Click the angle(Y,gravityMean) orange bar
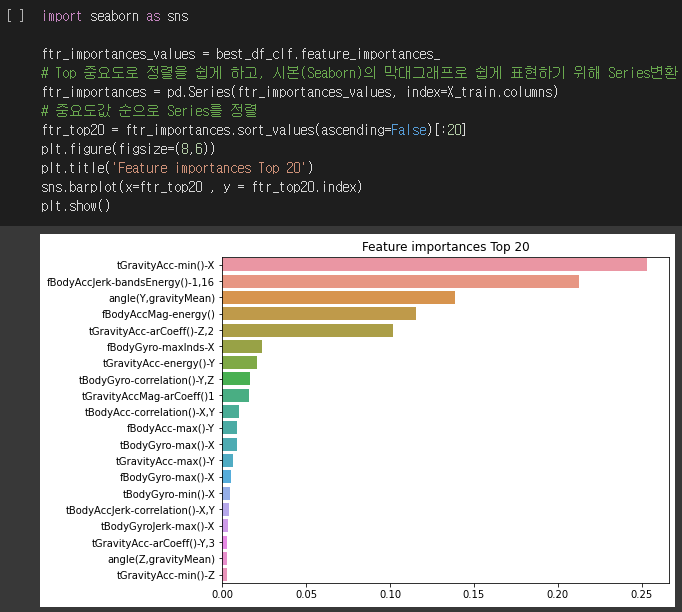Viewport: 682px width, 612px height. click(x=339, y=298)
